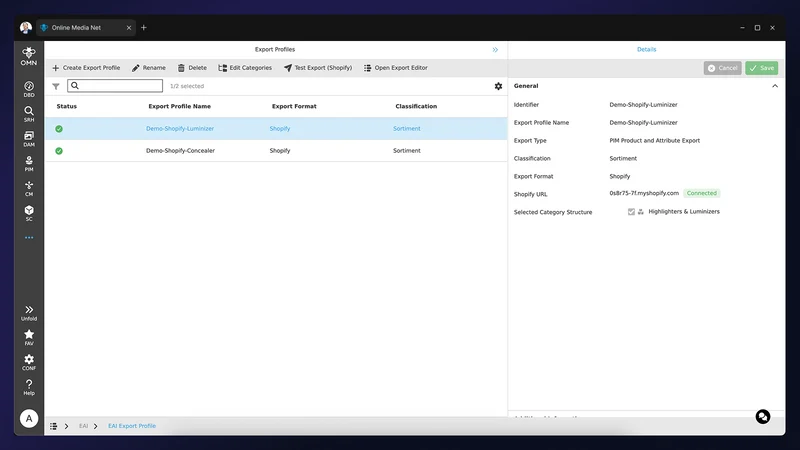Open the chat bubble icon
The height and width of the screenshot is (450, 800).
[763, 417]
